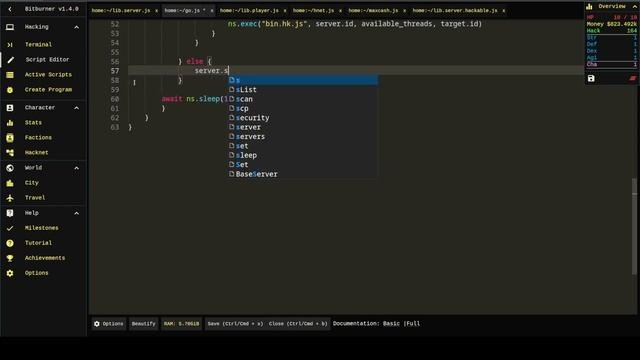Close the lib.server.js tab

point(156,11)
